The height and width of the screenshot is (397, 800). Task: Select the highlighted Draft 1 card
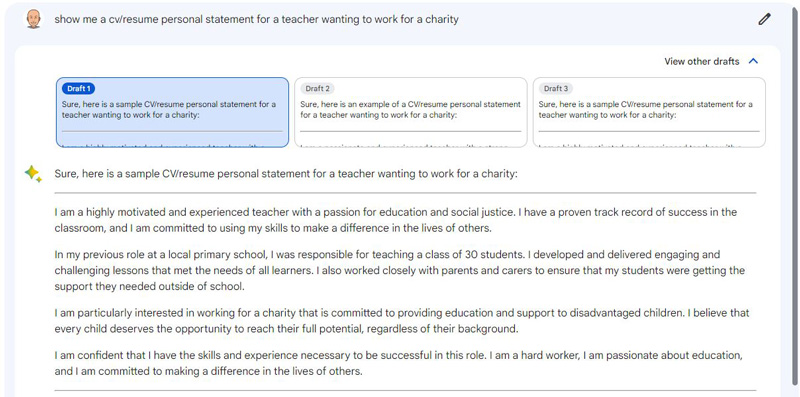click(172, 112)
